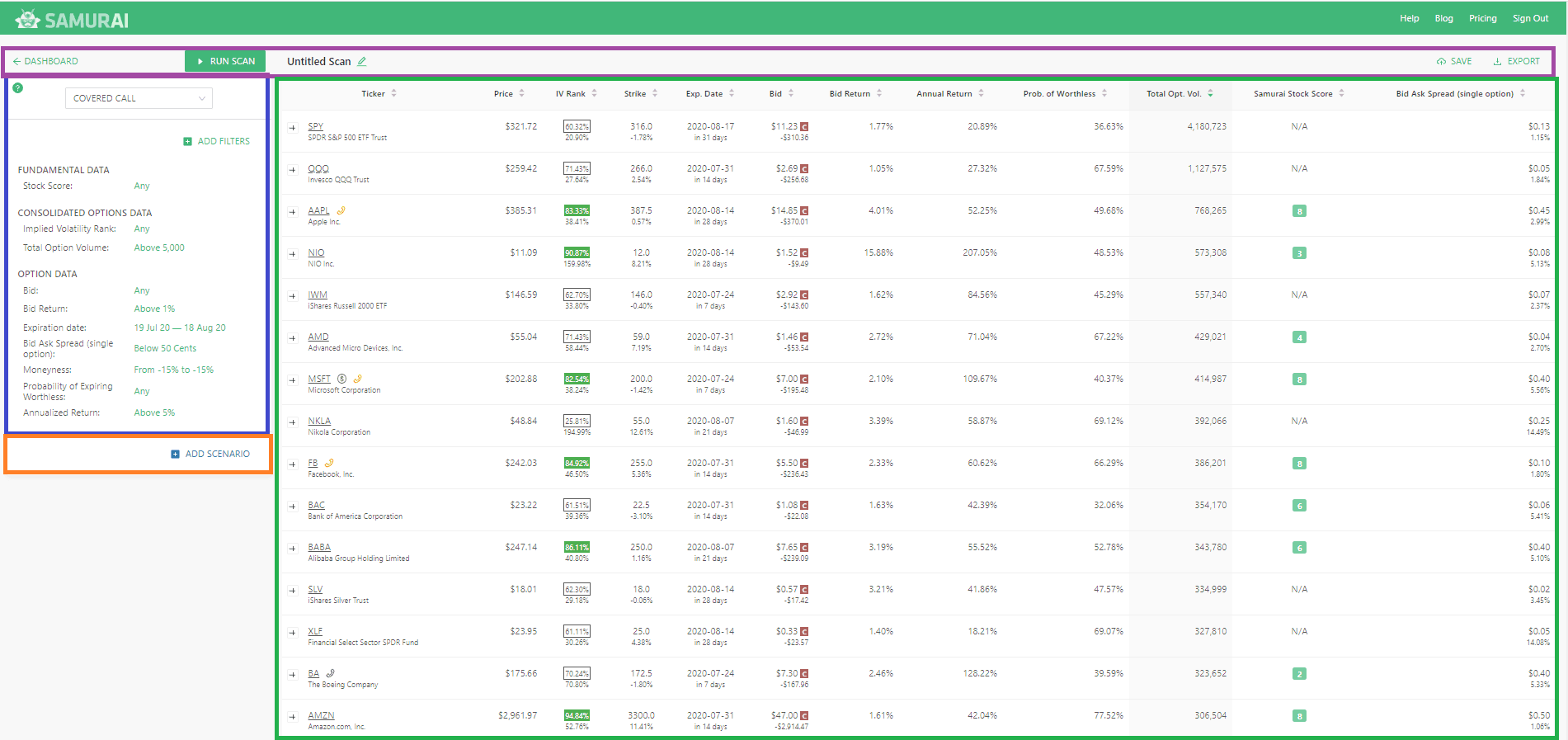Edit the Moneyness 'From -15% to -15%' filter
The height and width of the screenshot is (740, 1568).
[x=173, y=370]
